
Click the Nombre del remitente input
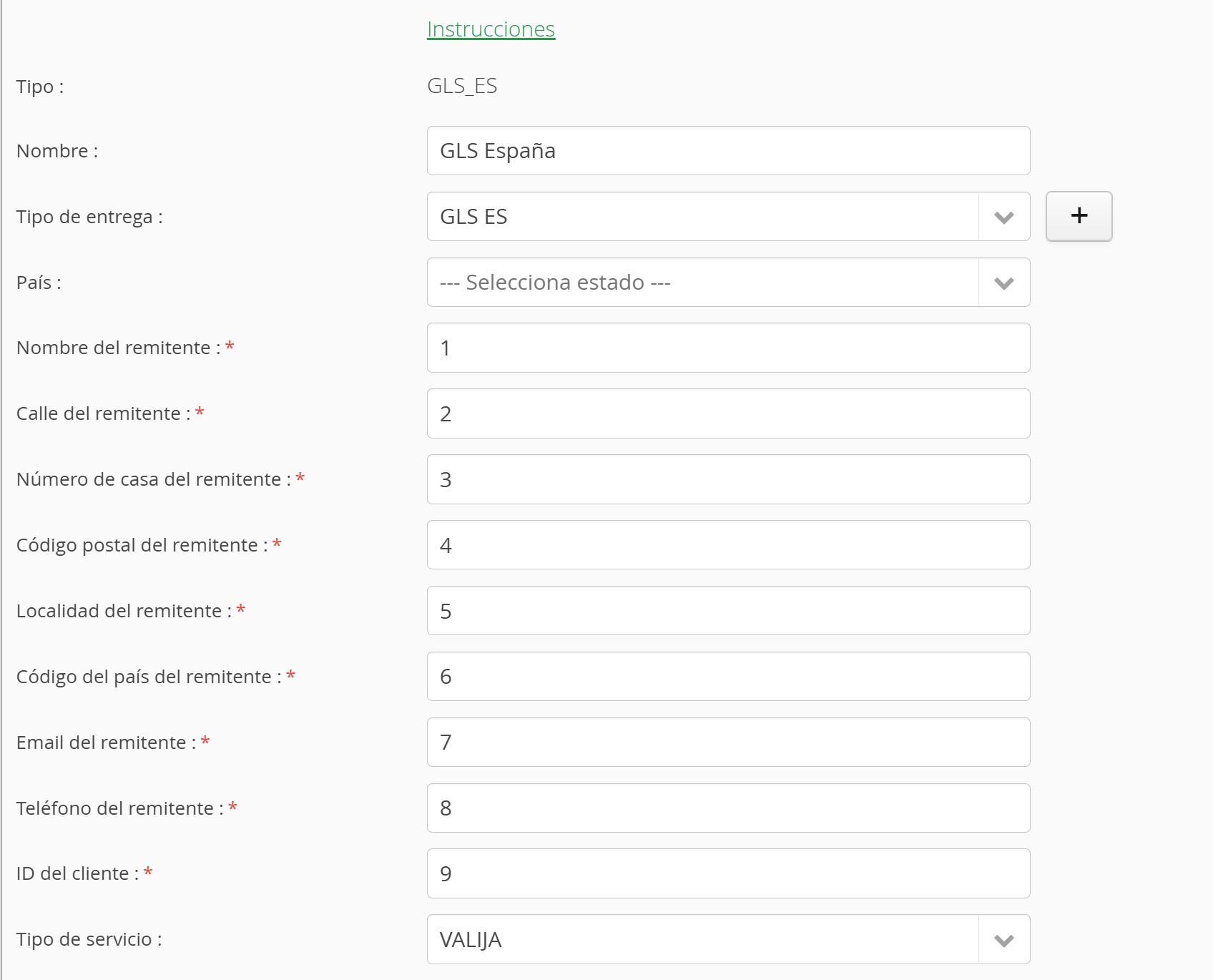click(x=728, y=348)
